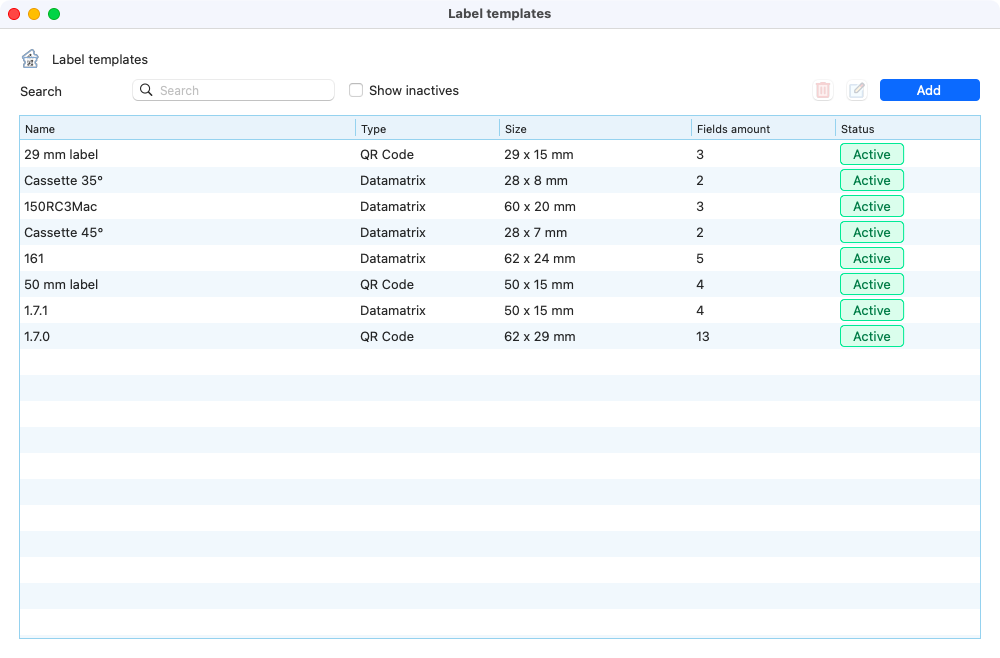This screenshot has width=1000, height=658.
Task: Click Datamatrix type of 1.7.1 row
Action: (393, 311)
